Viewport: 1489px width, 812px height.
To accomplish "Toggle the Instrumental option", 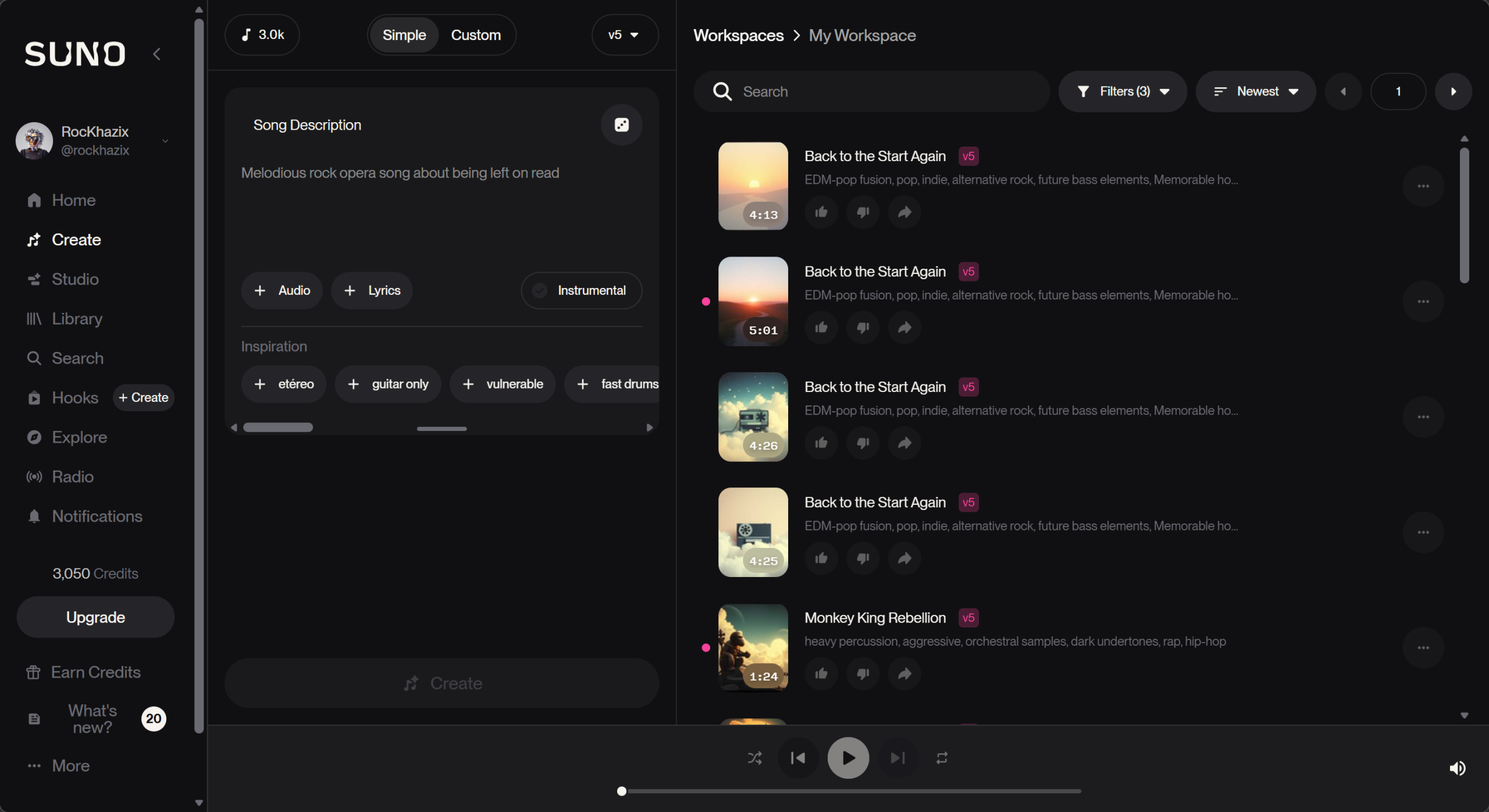I will click(581, 290).
